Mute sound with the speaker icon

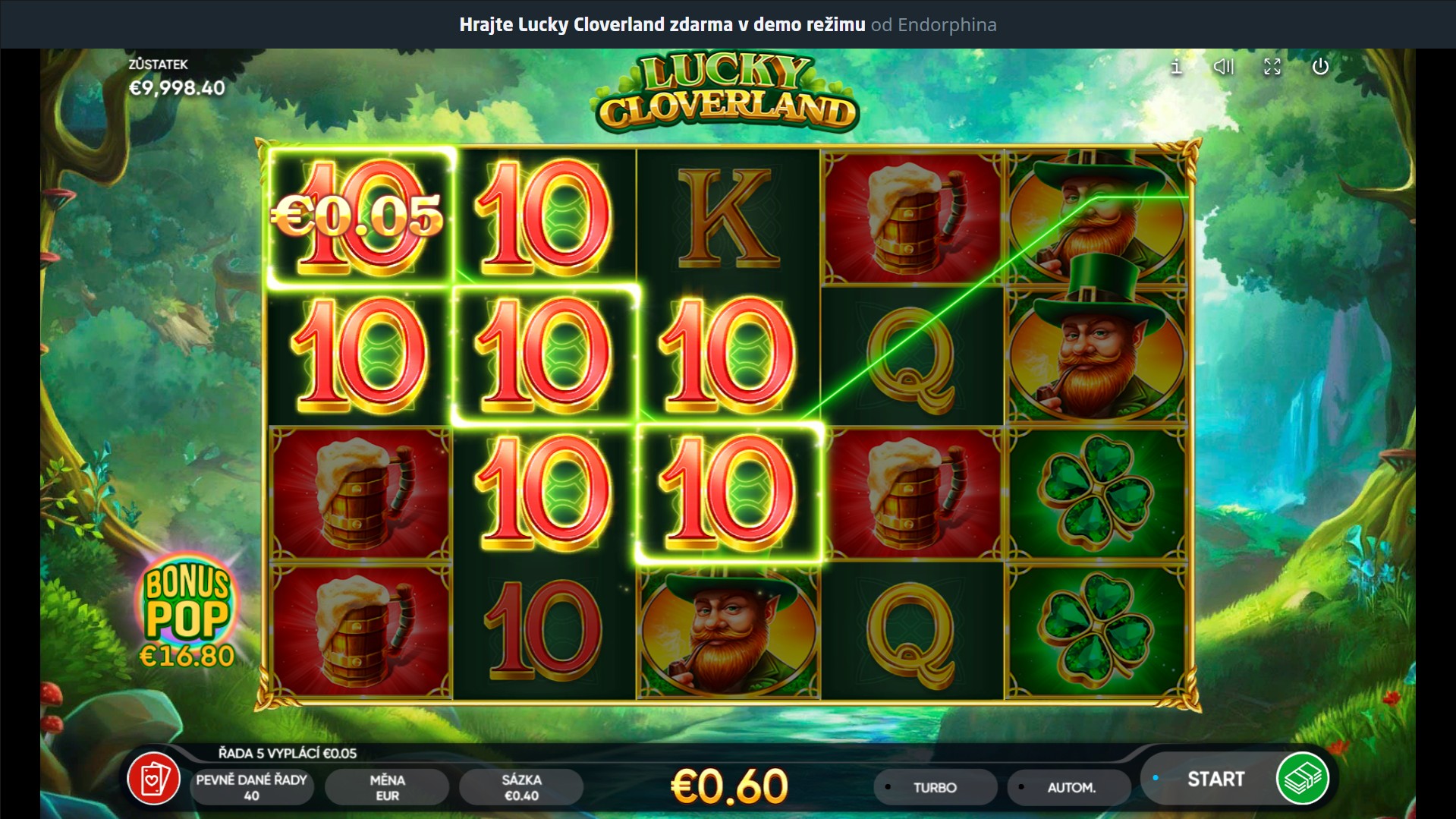(x=1223, y=67)
